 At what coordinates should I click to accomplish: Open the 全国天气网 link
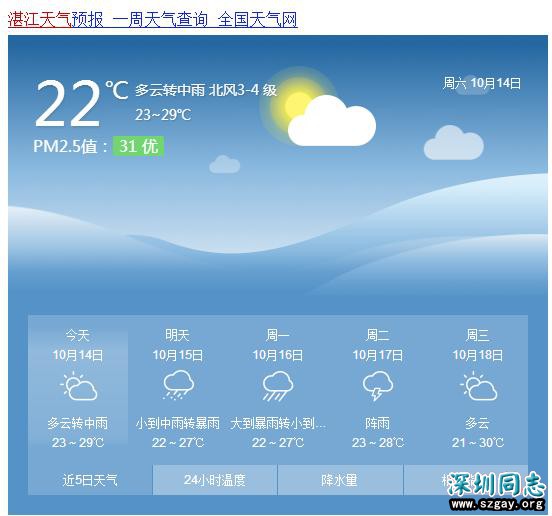coord(257,19)
